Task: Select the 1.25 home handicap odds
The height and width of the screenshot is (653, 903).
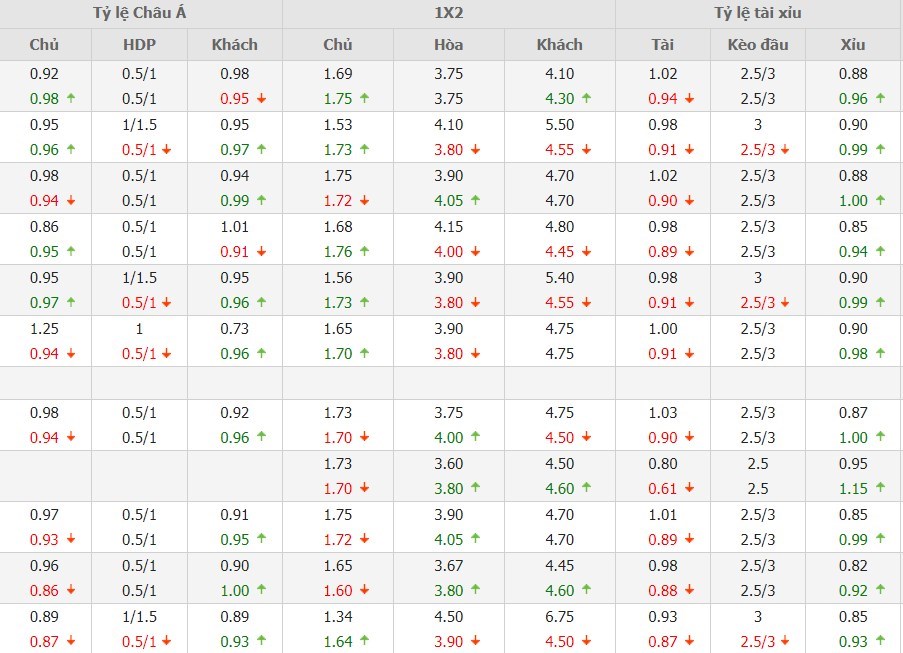Action: point(45,329)
